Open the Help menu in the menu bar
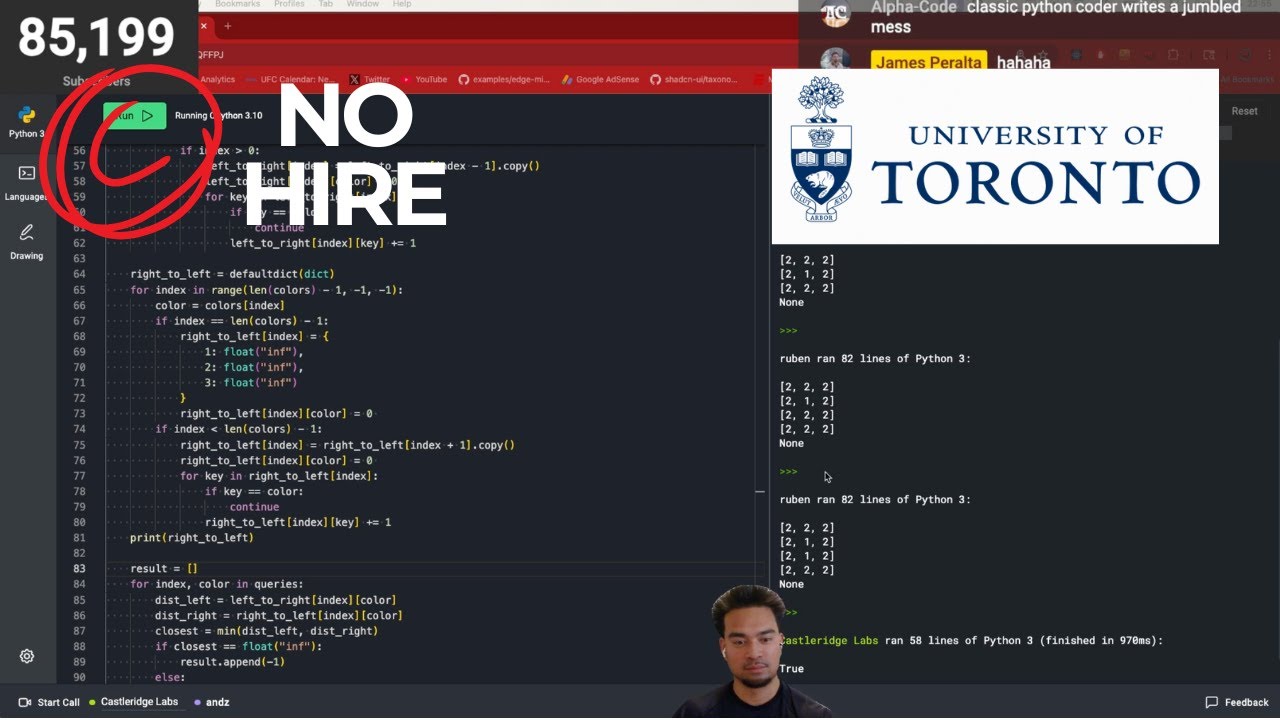Screen dimensions: 1280x720 coord(402,4)
